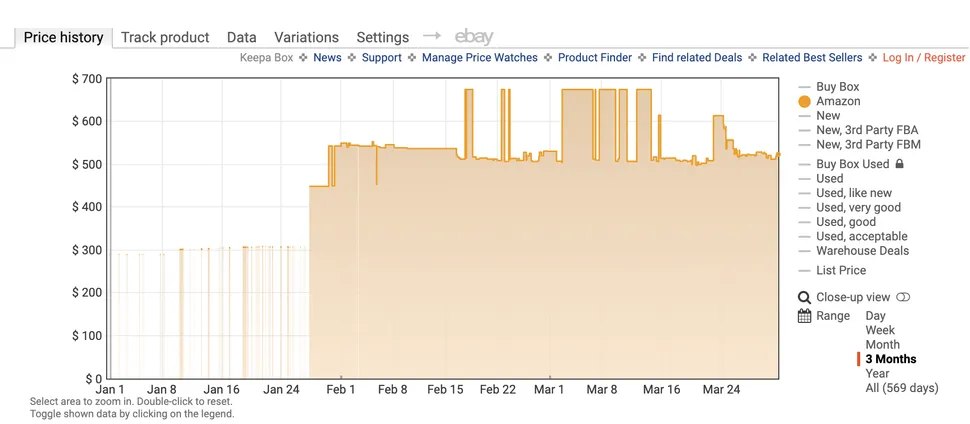
Task: Click the magnifier icon beside Close-up view
Action: point(804,297)
